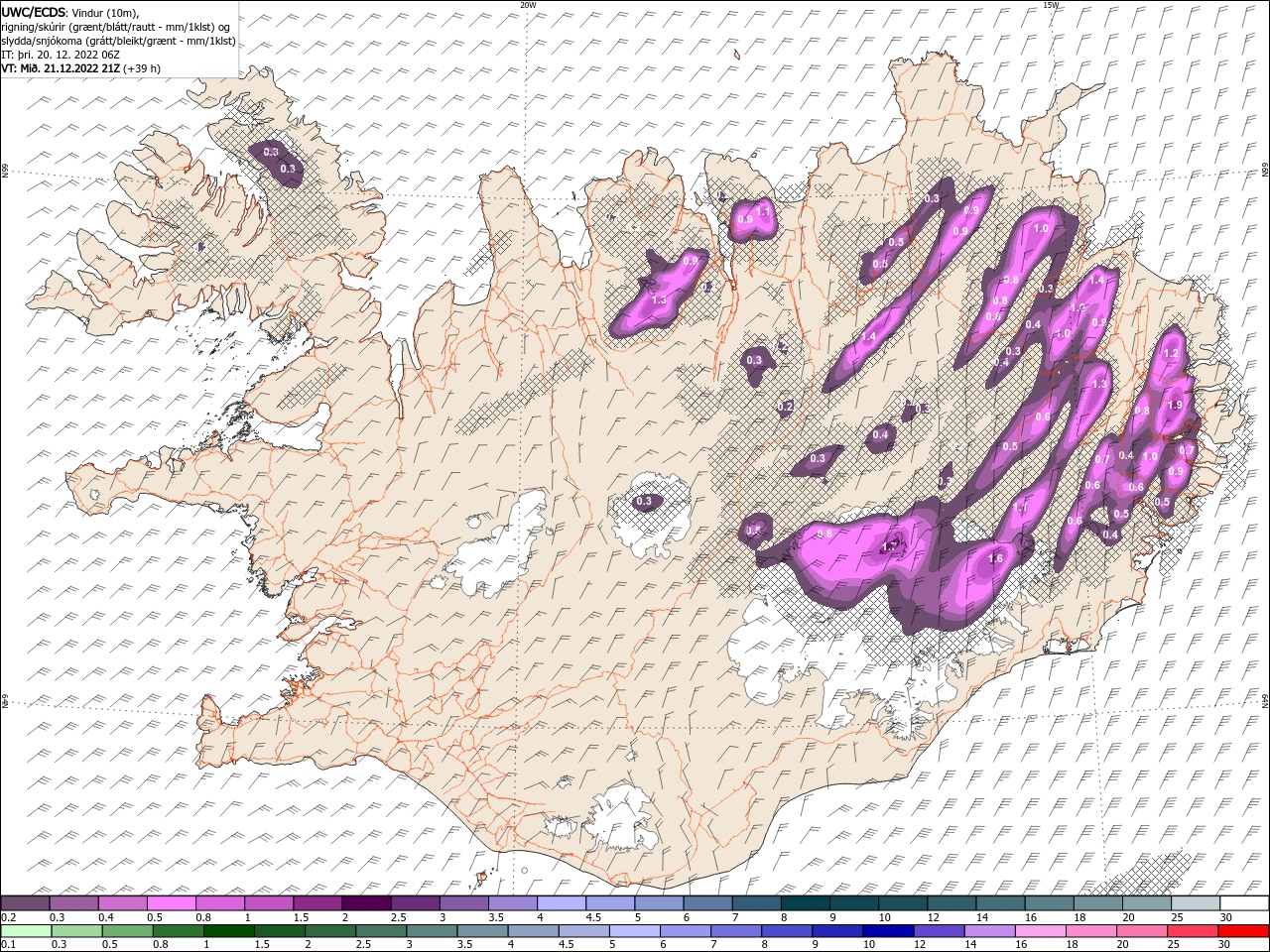Click the '20W' longitude label

click(x=528, y=5)
